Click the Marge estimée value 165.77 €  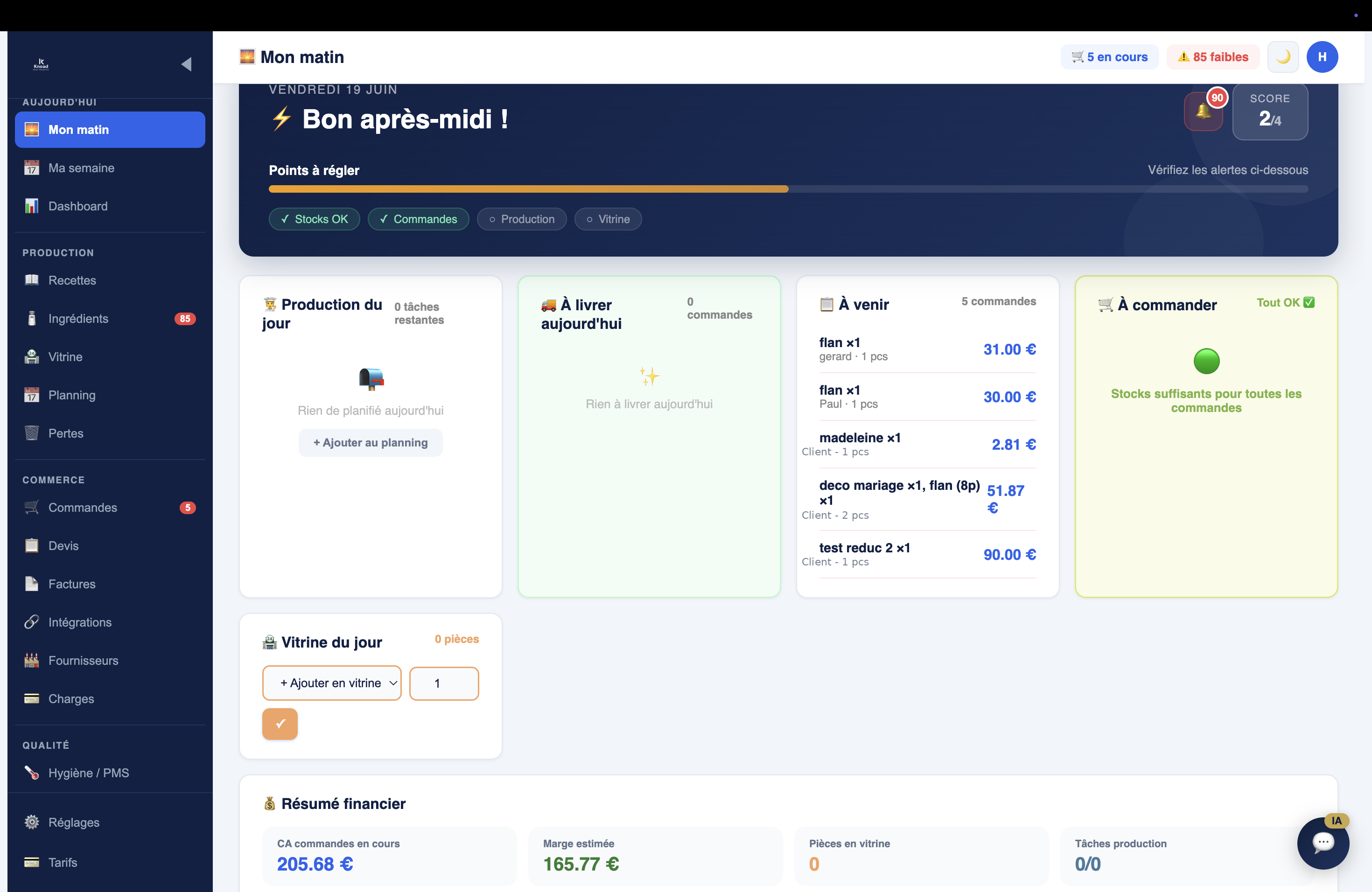[581, 864]
